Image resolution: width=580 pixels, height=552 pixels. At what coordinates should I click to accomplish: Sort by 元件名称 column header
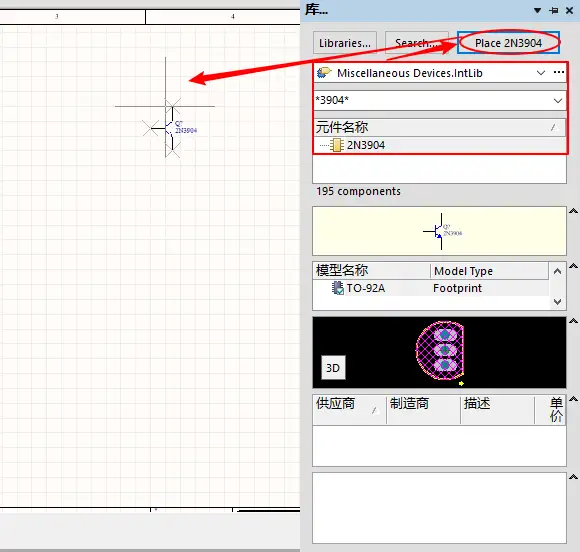(439, 127)
